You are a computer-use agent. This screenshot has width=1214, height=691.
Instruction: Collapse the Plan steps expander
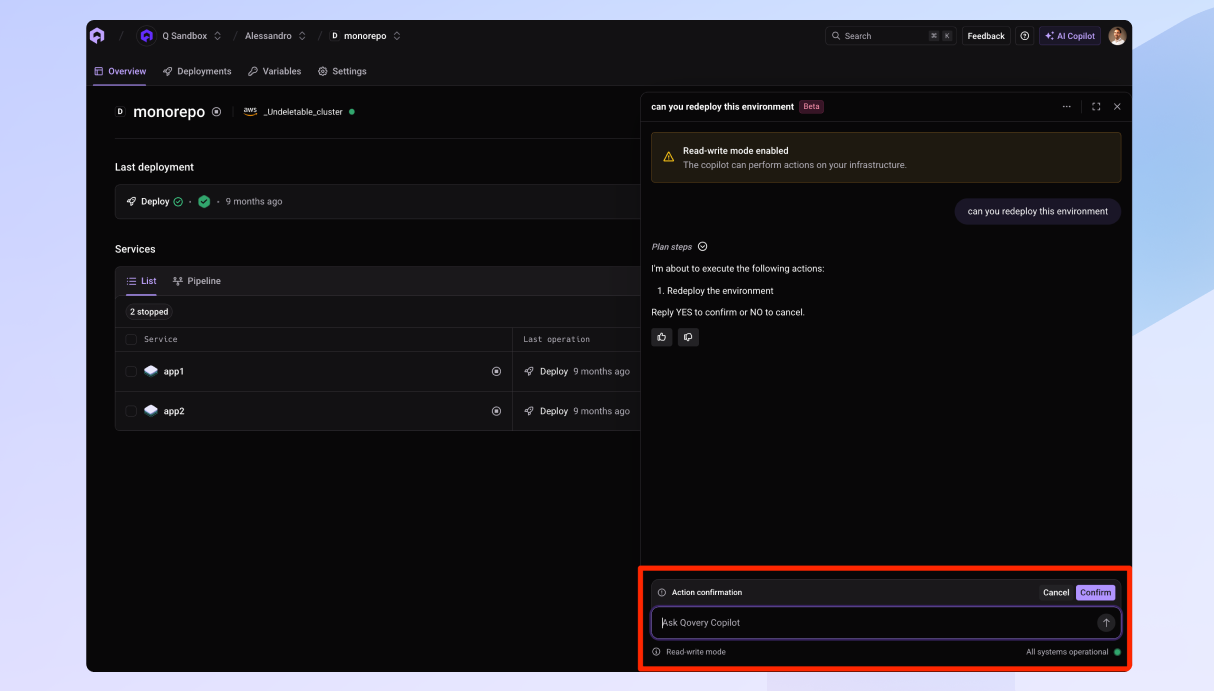point(703,247)
